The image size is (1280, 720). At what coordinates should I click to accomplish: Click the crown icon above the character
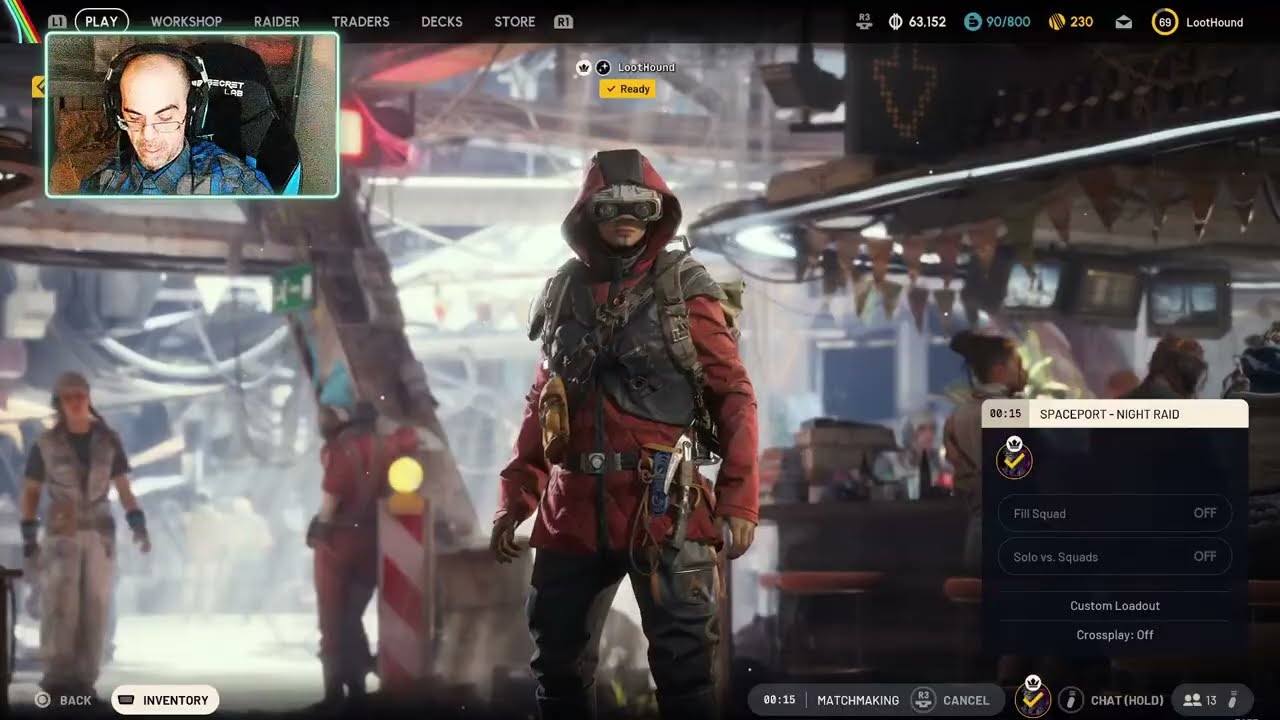(584, 67)
